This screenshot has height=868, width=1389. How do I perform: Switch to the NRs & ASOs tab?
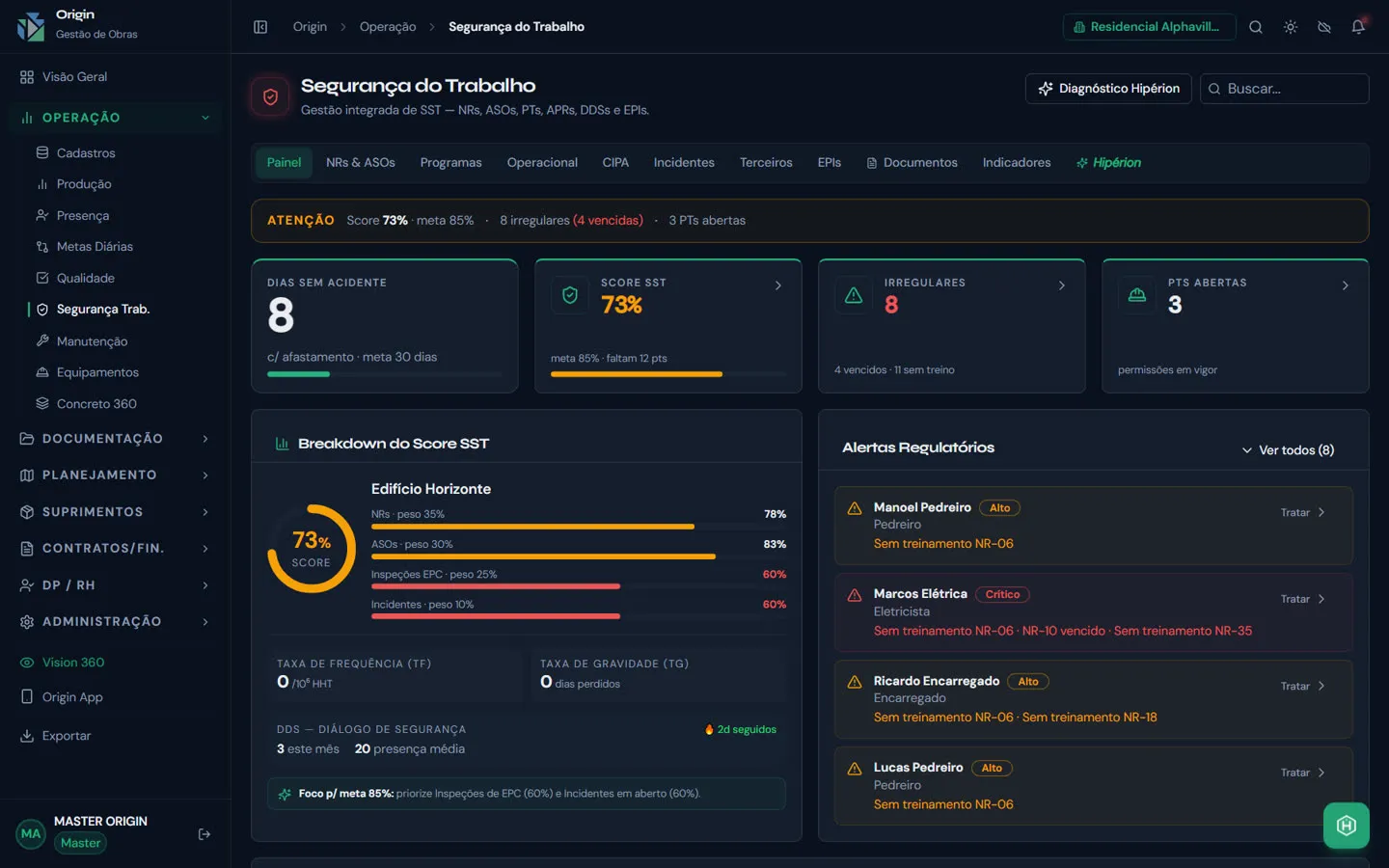[x=361, y=163]
